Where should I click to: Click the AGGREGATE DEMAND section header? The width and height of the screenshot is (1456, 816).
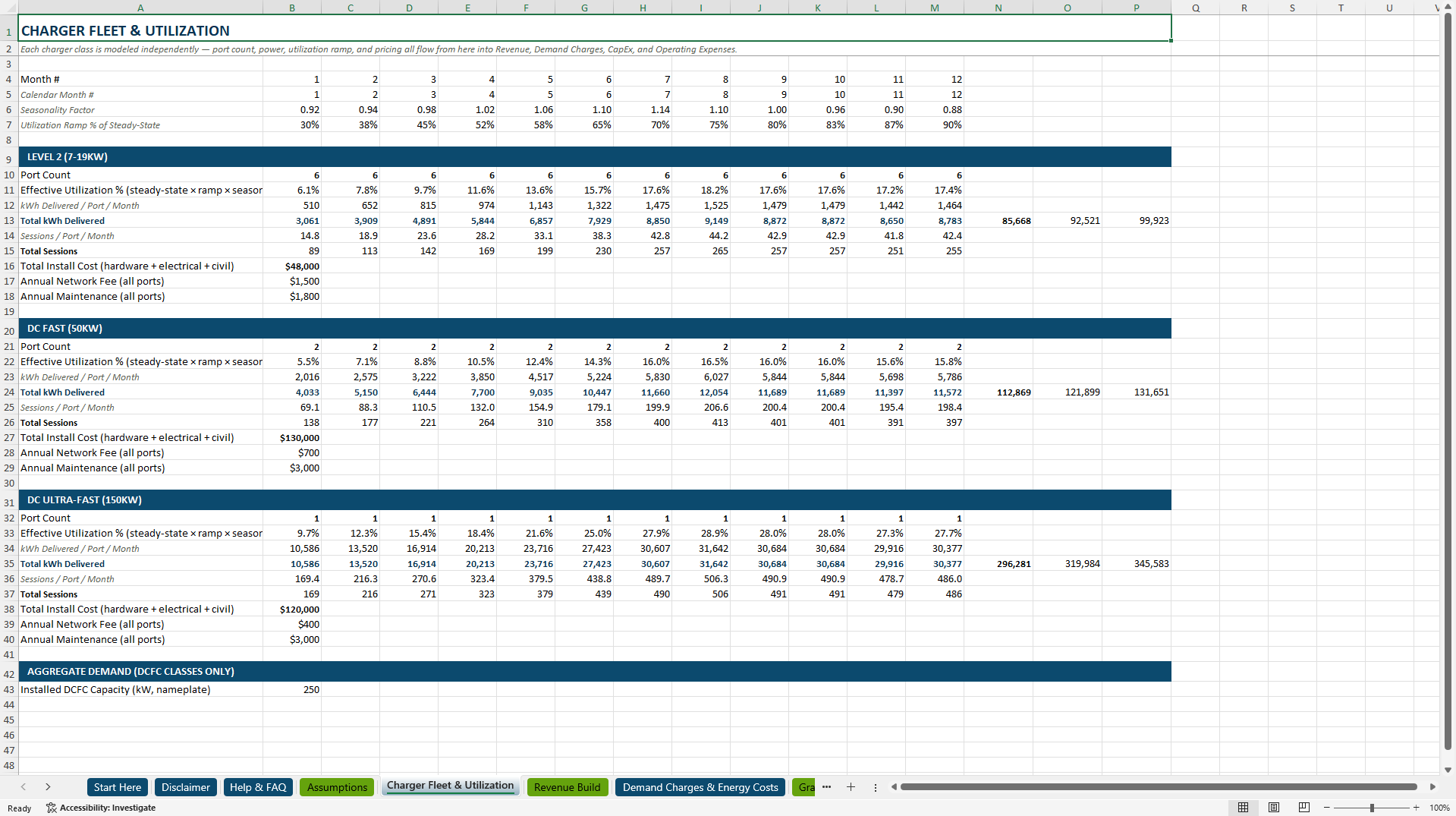tap(595, 672)
